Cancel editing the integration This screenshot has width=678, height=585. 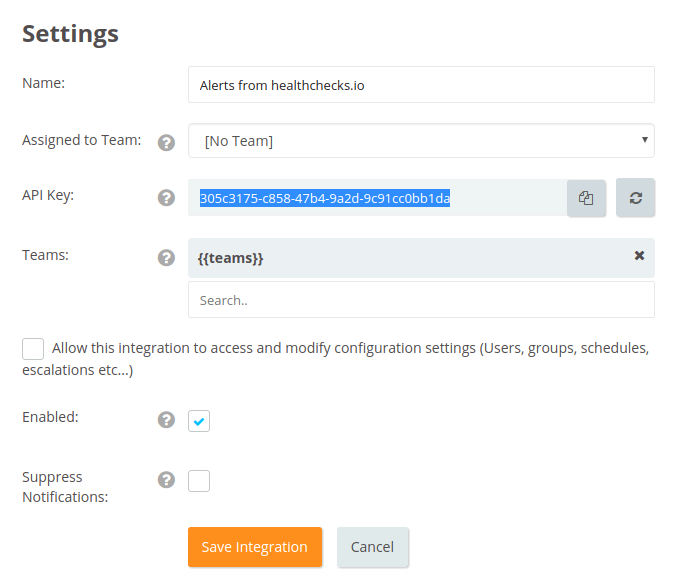click(372, 547)
